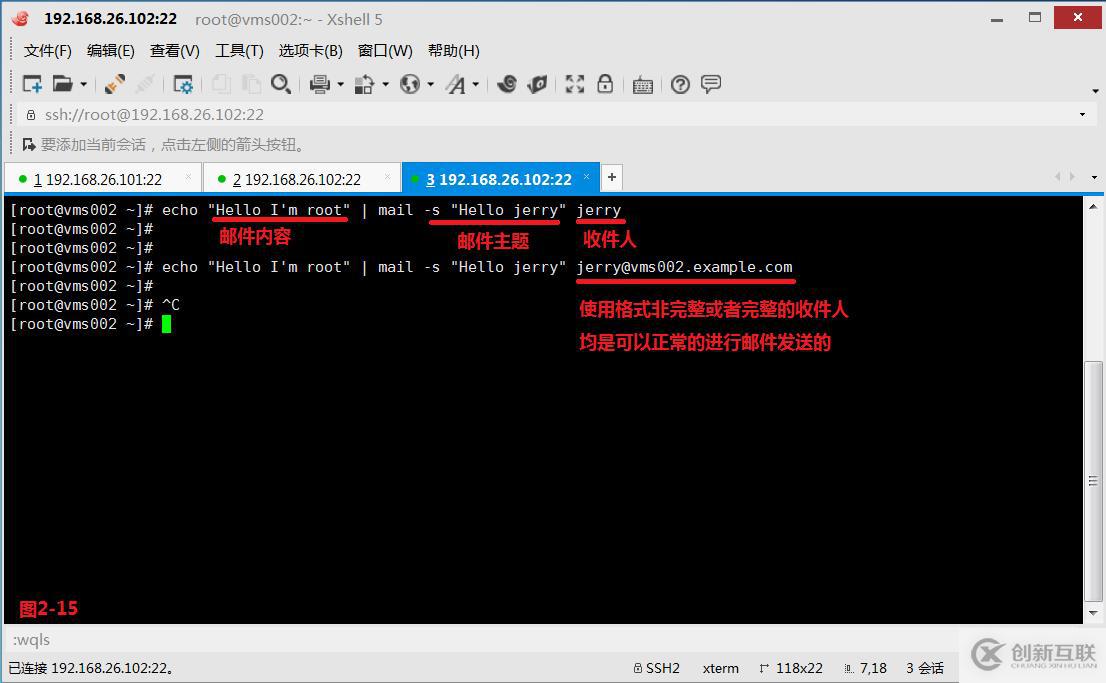
Task: Click the Find magnifier icon
Action: (281, 84)
